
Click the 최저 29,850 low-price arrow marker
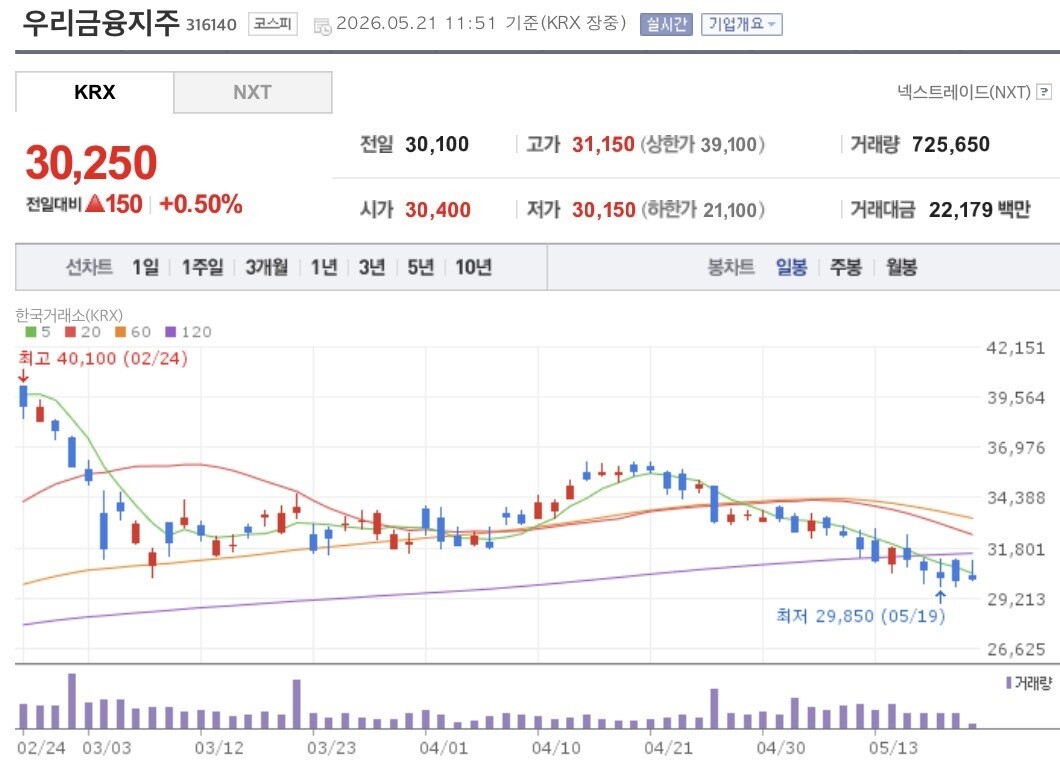pyautogui.click(x=940, y=596)
